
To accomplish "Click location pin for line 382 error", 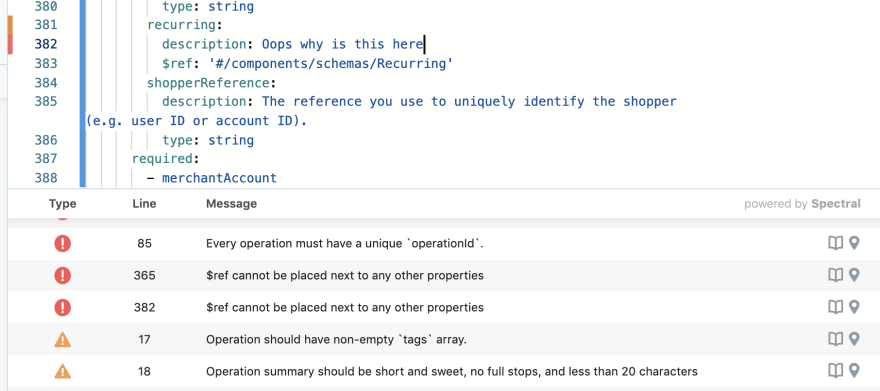I will coord(854,307).
